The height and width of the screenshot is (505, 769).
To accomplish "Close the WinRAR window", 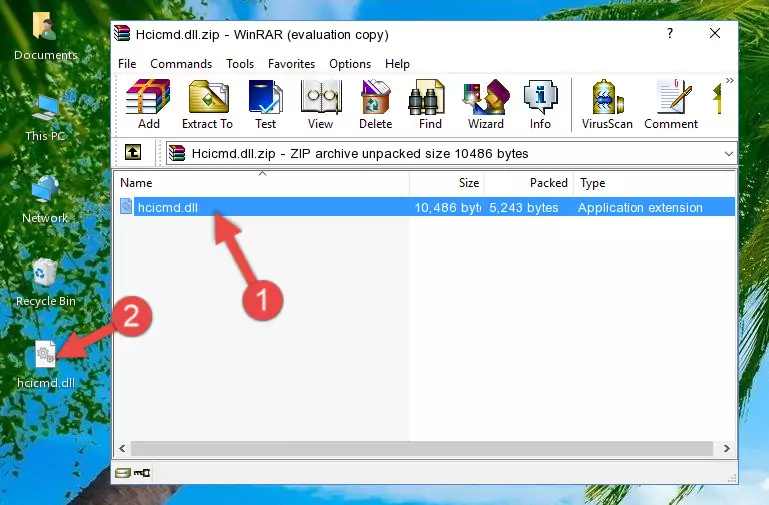I will click(x=715, y=33).
